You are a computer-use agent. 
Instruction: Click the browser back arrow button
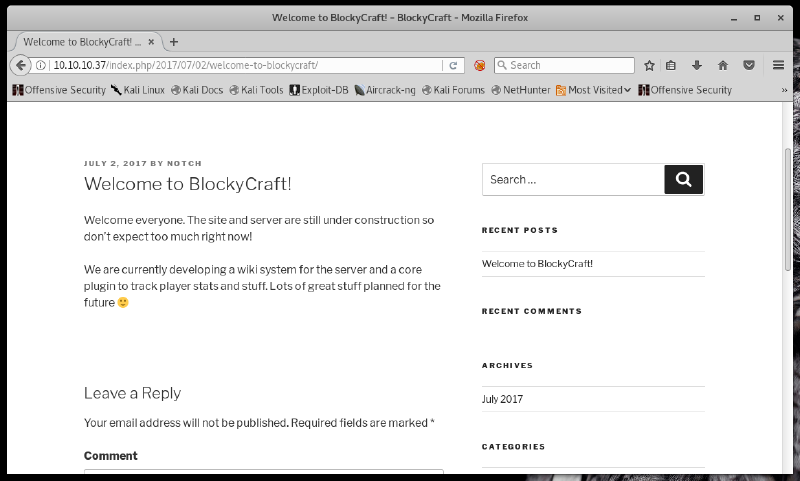[x=20, y=65]
